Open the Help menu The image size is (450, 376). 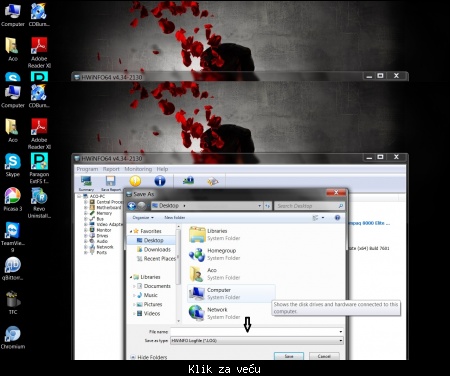tap(162, 169)
